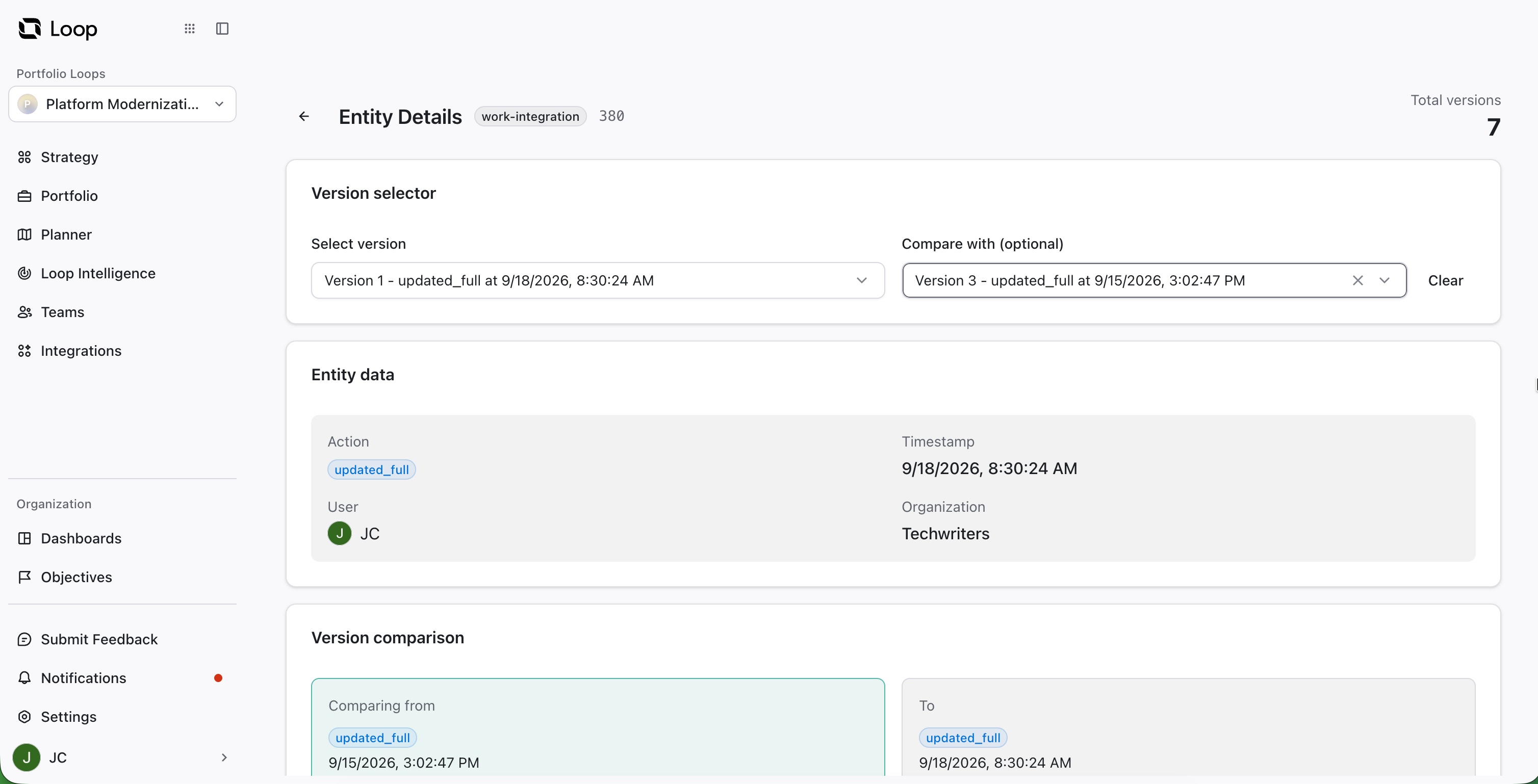Click the Settings gear icon
1538x784 pixels.
tap(24, 717)
